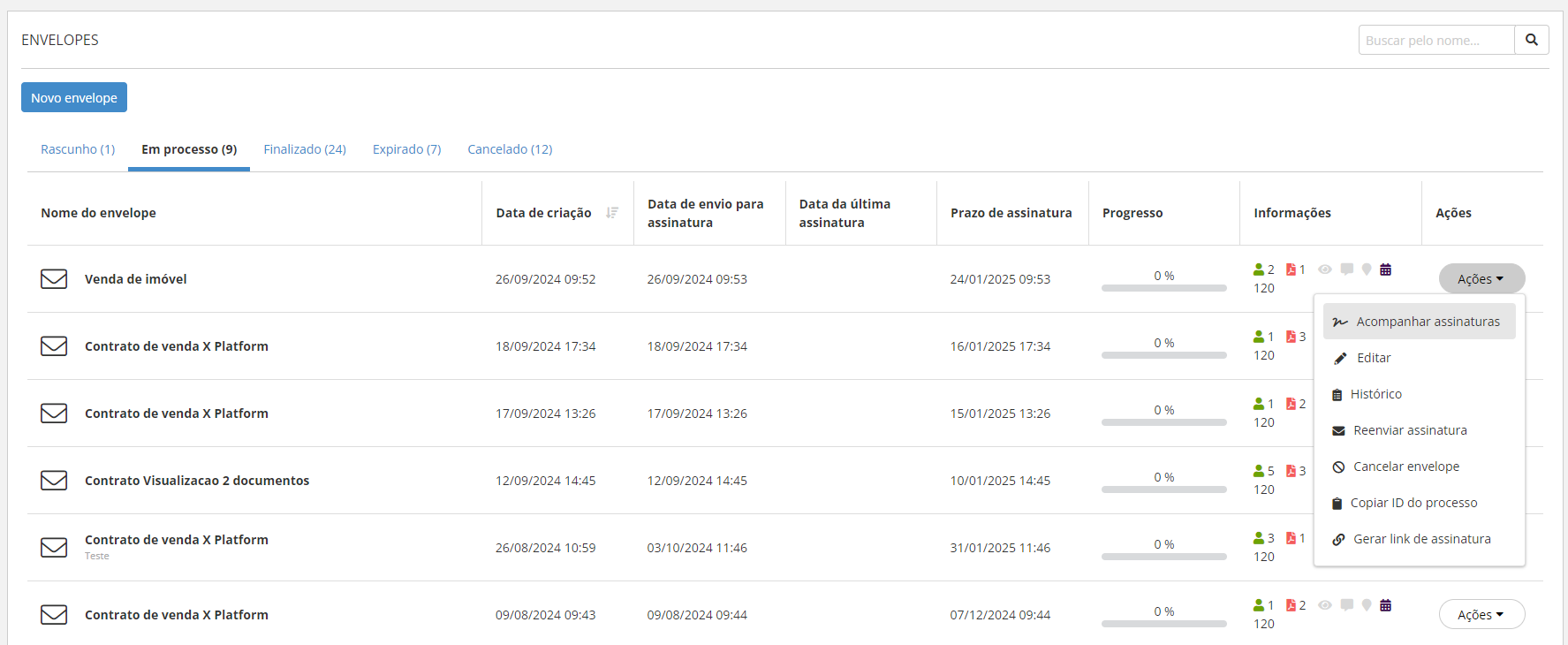Click the eye views icon for Venda de imóvel
Screen dimensions: 1568x645
click(x=1325, y=269)
